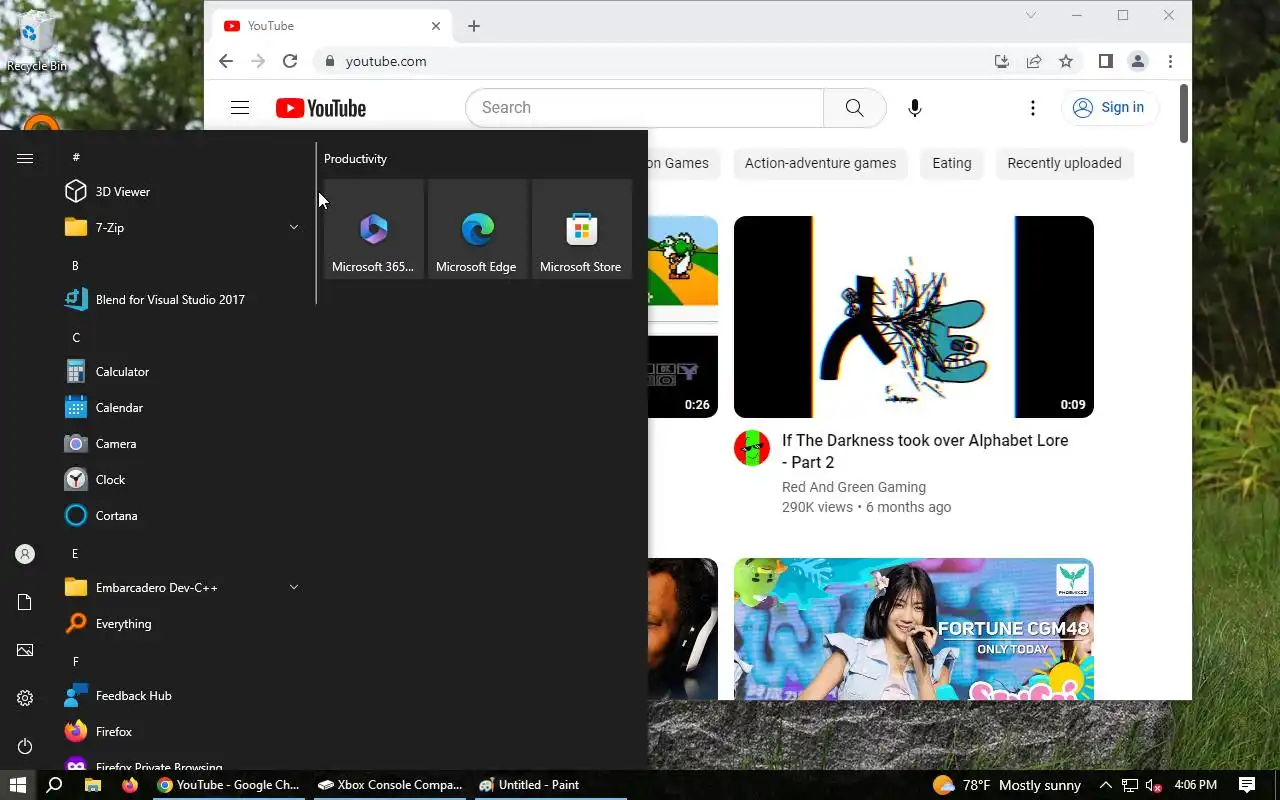Open Settings gear in Start sidebar

[25, 698]
